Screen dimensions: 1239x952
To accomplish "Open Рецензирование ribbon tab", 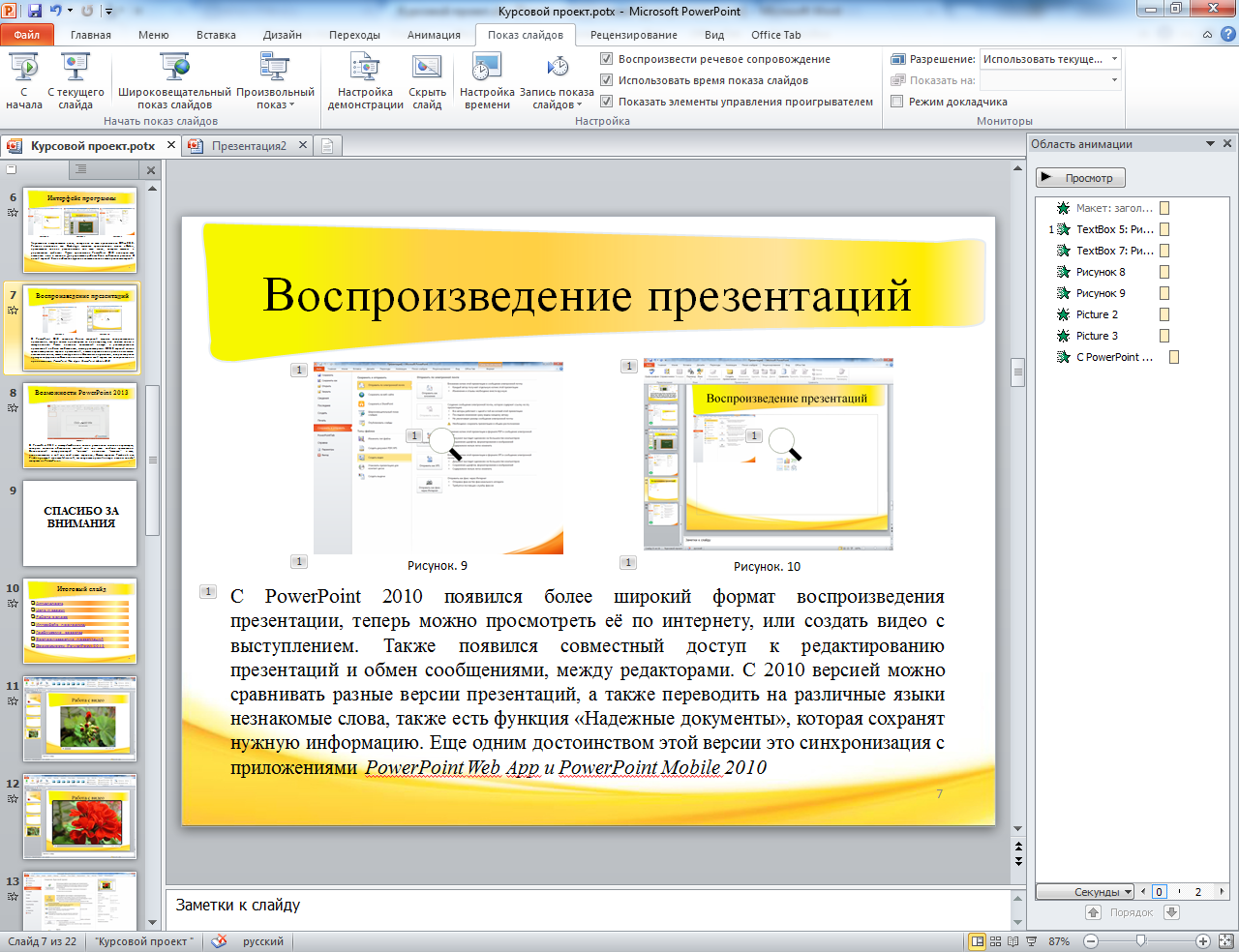I will [x=634, y=35].
